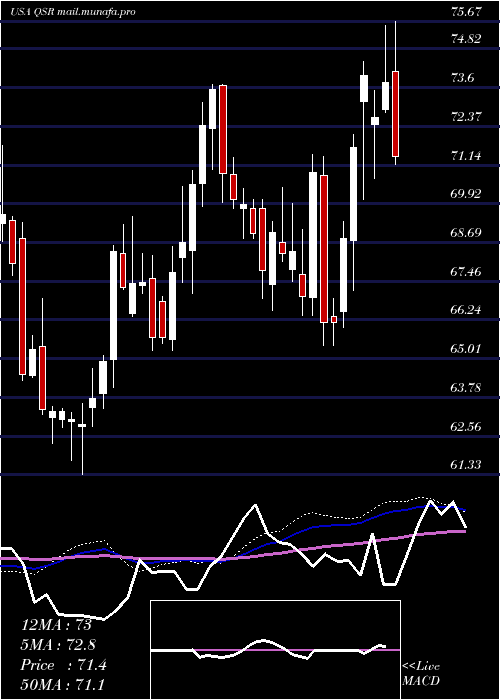Click the '50MA : 71.1' indicator text
500x700 pixels.
[63, 684]
